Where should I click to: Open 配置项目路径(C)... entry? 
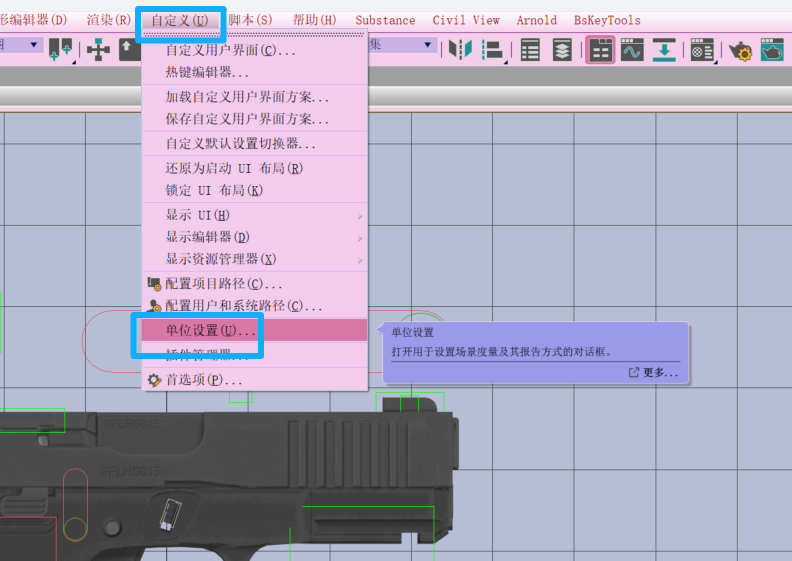pyautogui.click(x=255, y=284)
